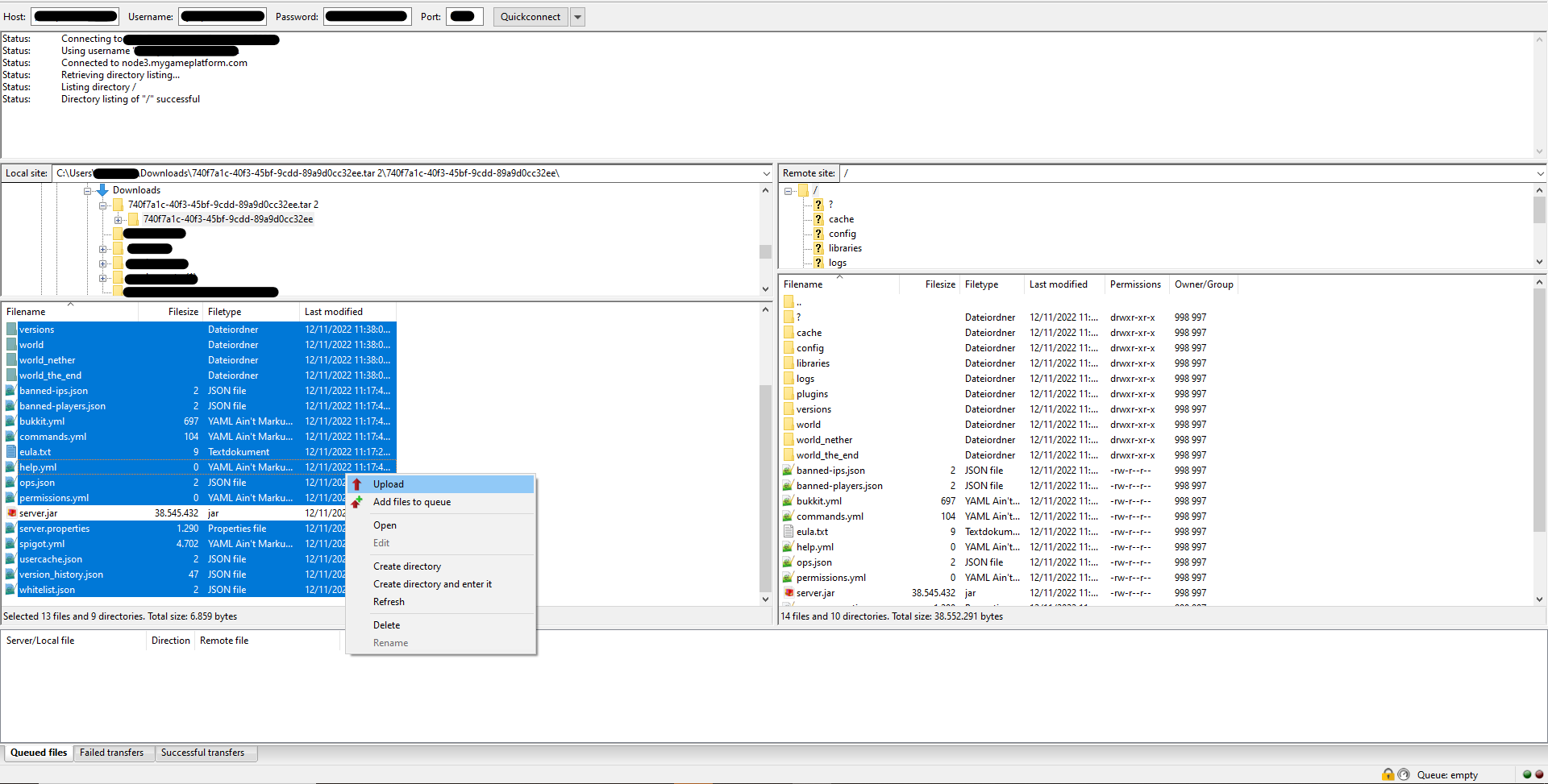The height and width of the screenshot is (784, 1548).
Task: Click the libraries folder icon in remote tree
Action: [818, 248]
